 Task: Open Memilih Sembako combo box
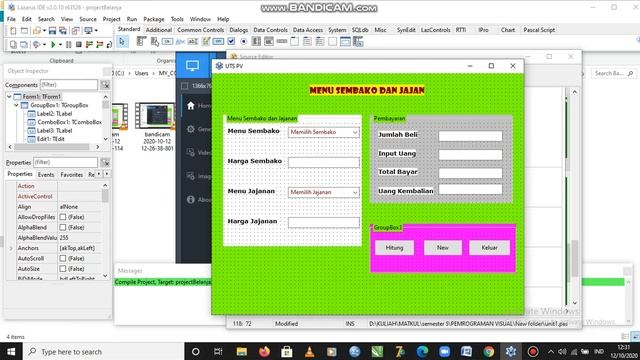coord(324,132)
